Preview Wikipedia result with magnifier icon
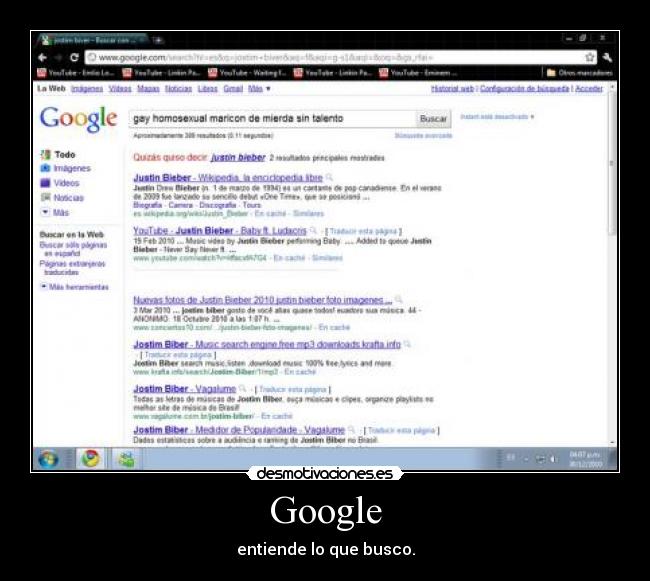 (329, 178)
